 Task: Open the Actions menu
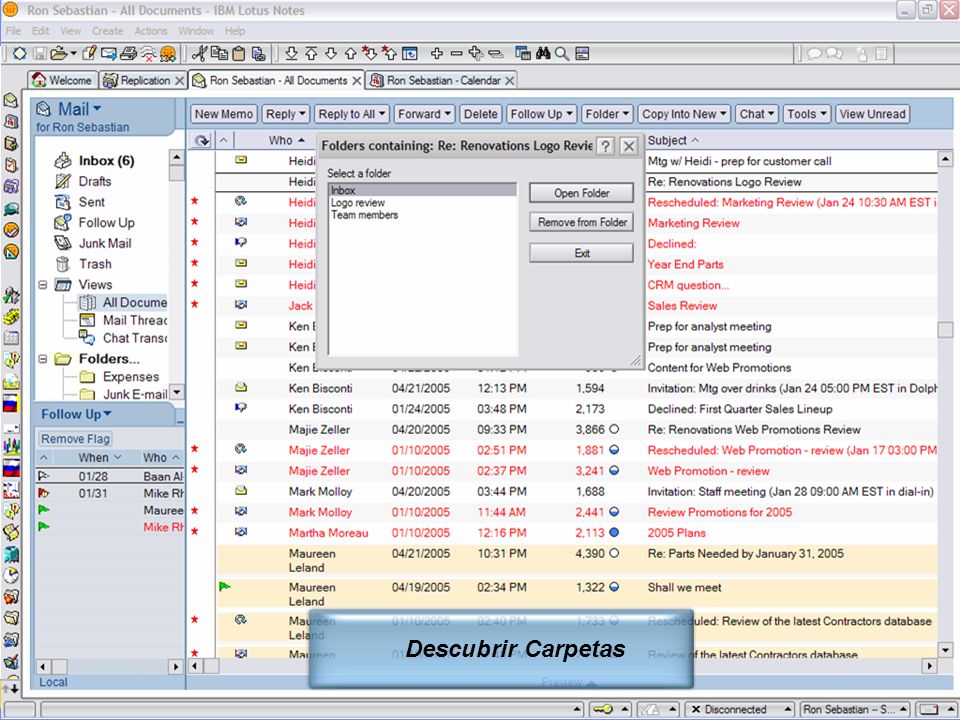point(151,31)
